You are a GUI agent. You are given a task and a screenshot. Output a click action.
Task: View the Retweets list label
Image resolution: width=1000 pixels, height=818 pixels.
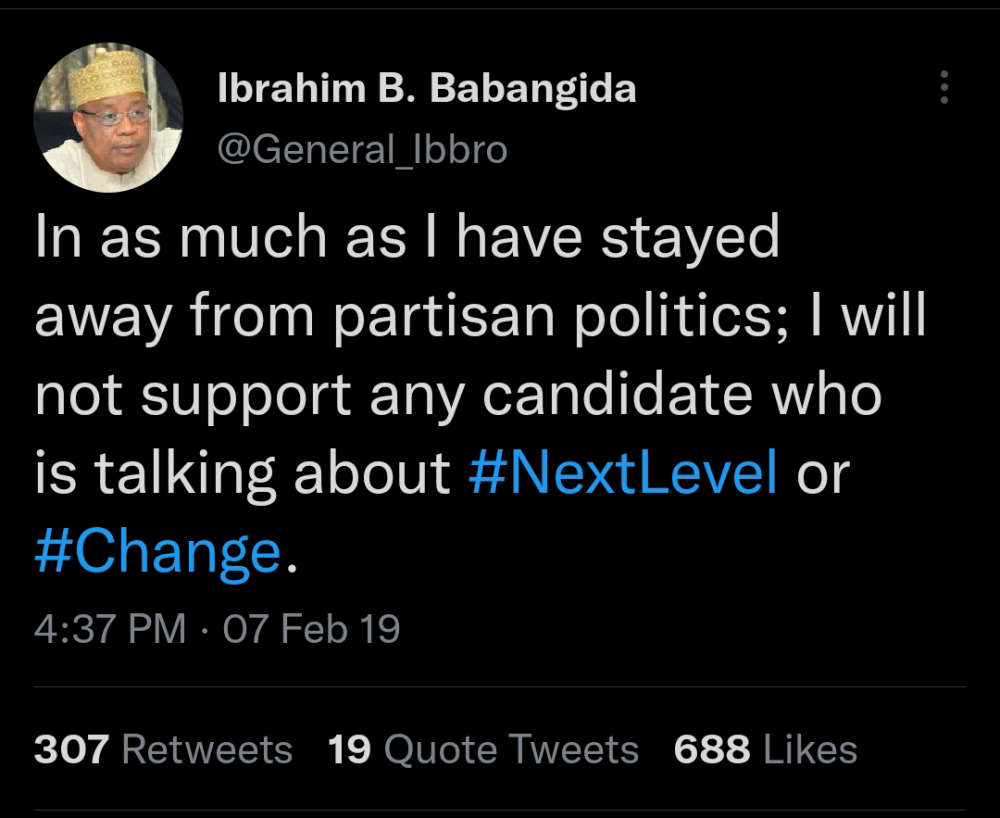pyautogui.click(x=207, y=749)
